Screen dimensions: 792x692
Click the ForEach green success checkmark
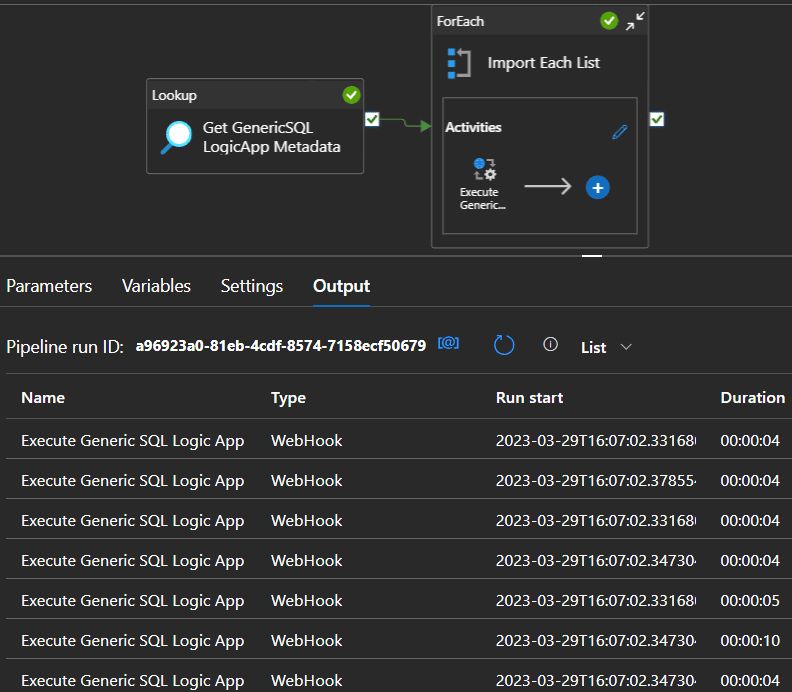(x=609, y=21)
